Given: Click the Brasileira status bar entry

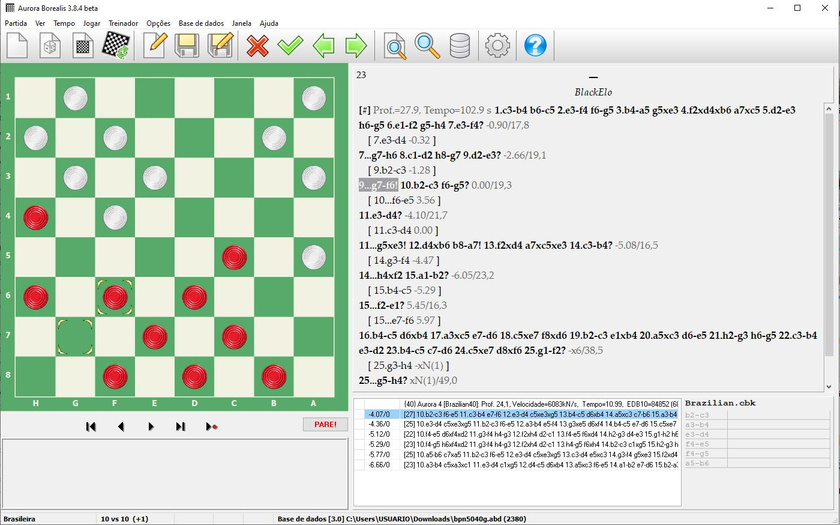Looking at the screenshot, I should [x=19, y=519].
